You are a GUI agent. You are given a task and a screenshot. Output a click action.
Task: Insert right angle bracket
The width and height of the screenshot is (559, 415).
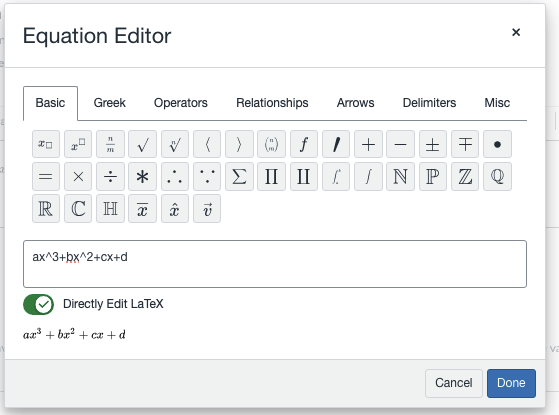[239, 144]
